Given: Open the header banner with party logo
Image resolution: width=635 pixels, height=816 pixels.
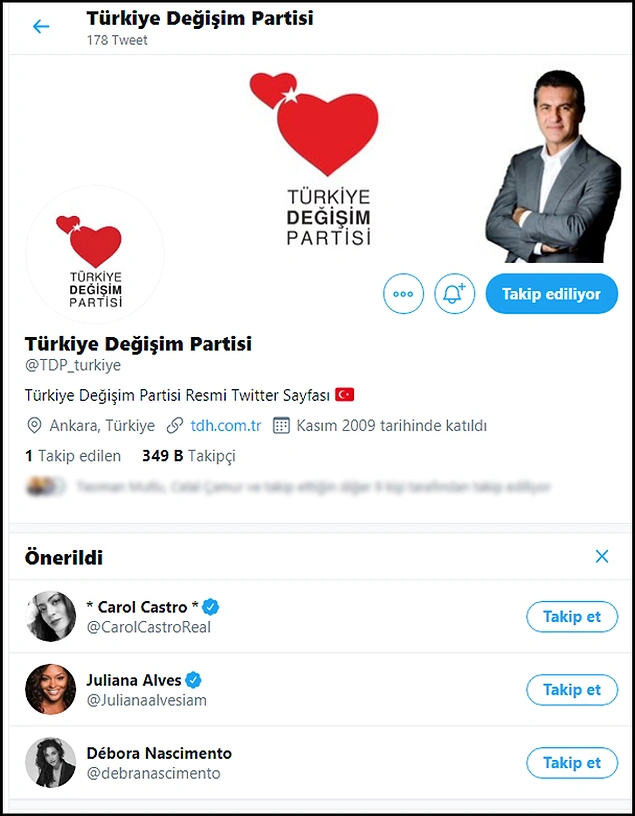Looking at the screenshot, I should [320, 161].
